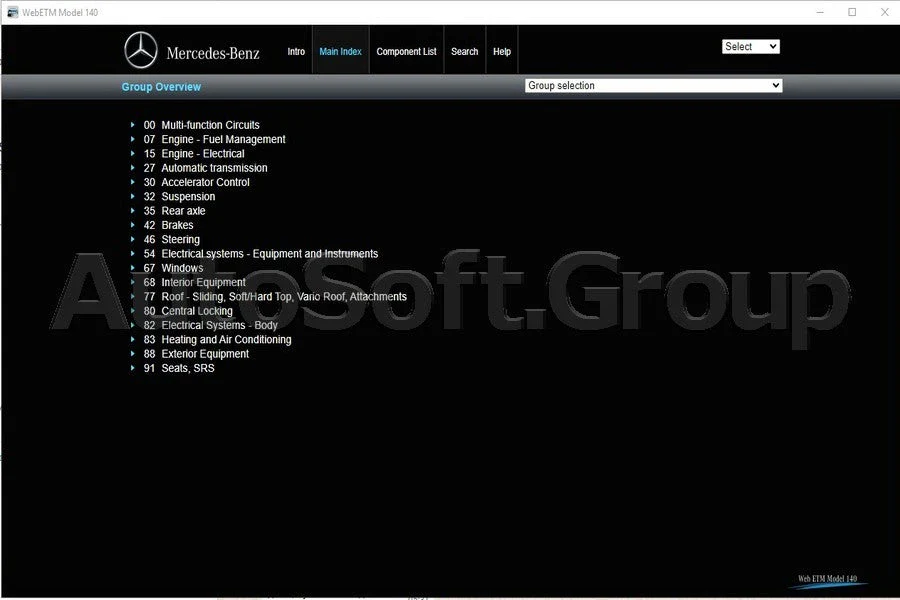Screen dimensions: 900x600
Task: Expand the 00 Multi-function Circuits group
Action: point(134,124)
